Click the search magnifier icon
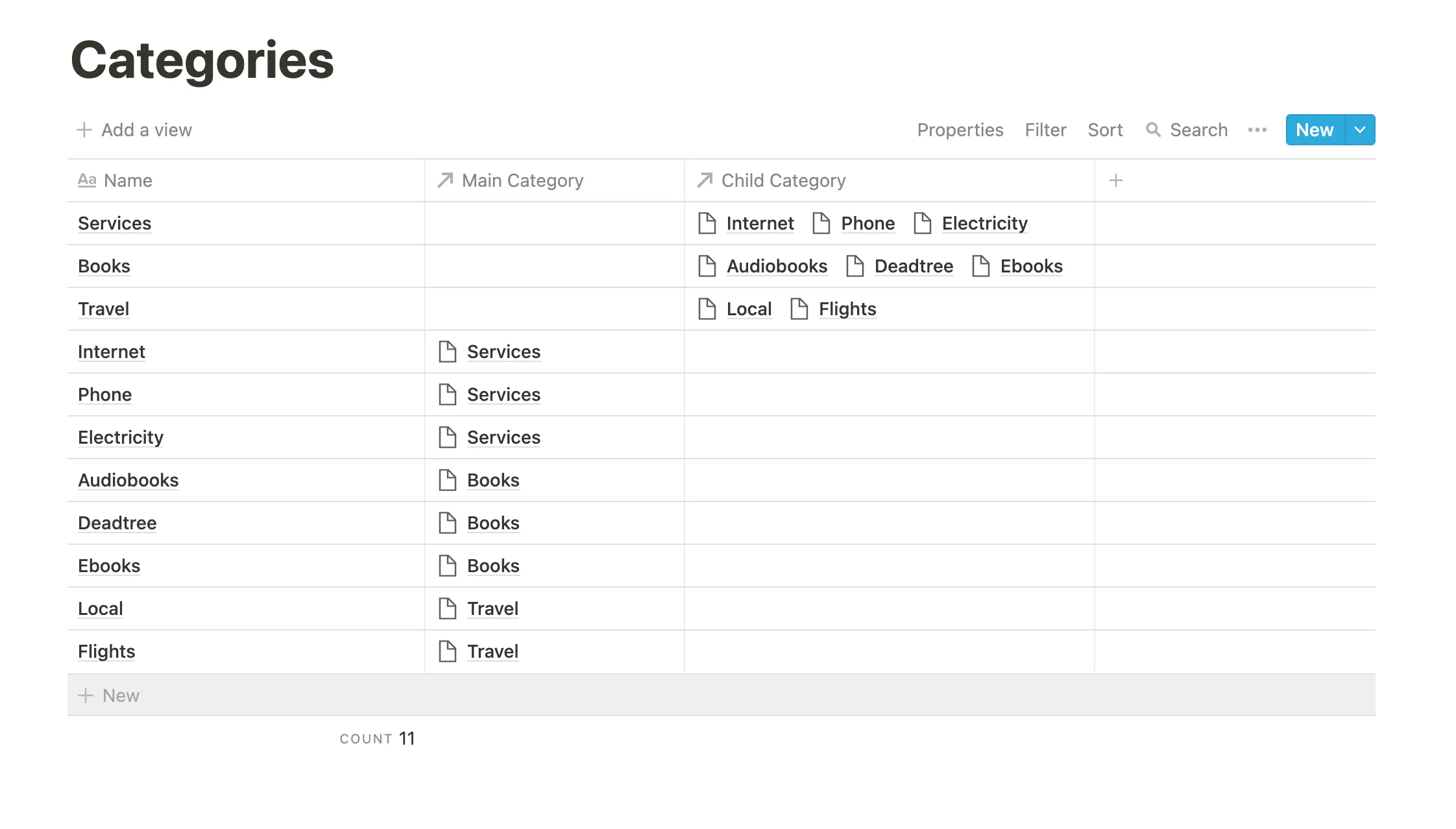 tap(1153, 130)
